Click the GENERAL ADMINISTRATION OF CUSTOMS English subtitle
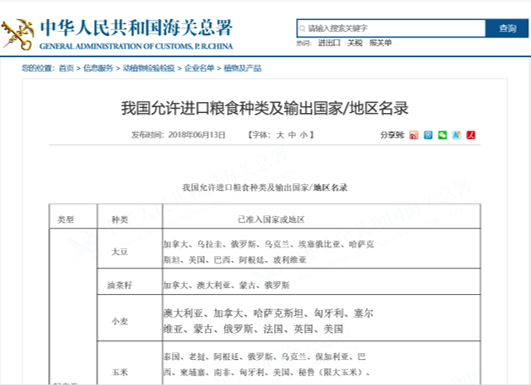 coord(136,46)
